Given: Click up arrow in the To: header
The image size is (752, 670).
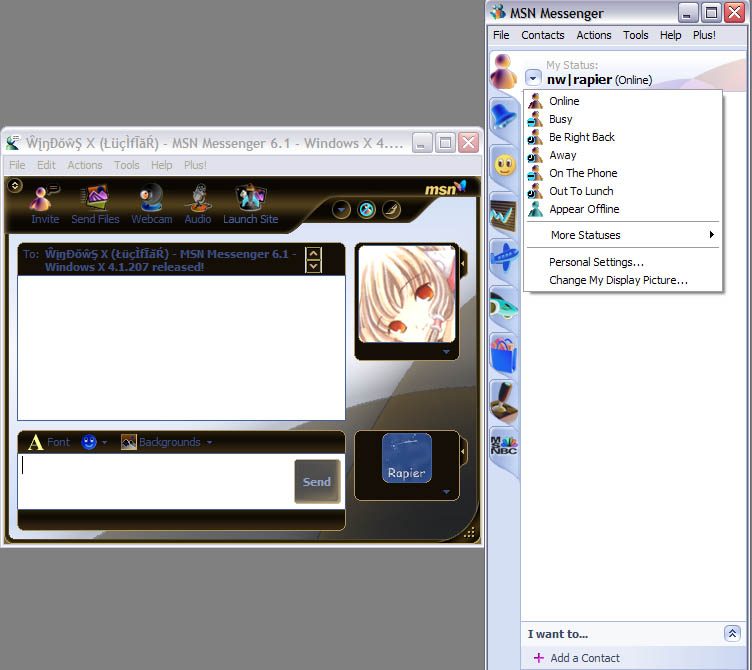Looking at the screenshot, I should click(313, 253).
